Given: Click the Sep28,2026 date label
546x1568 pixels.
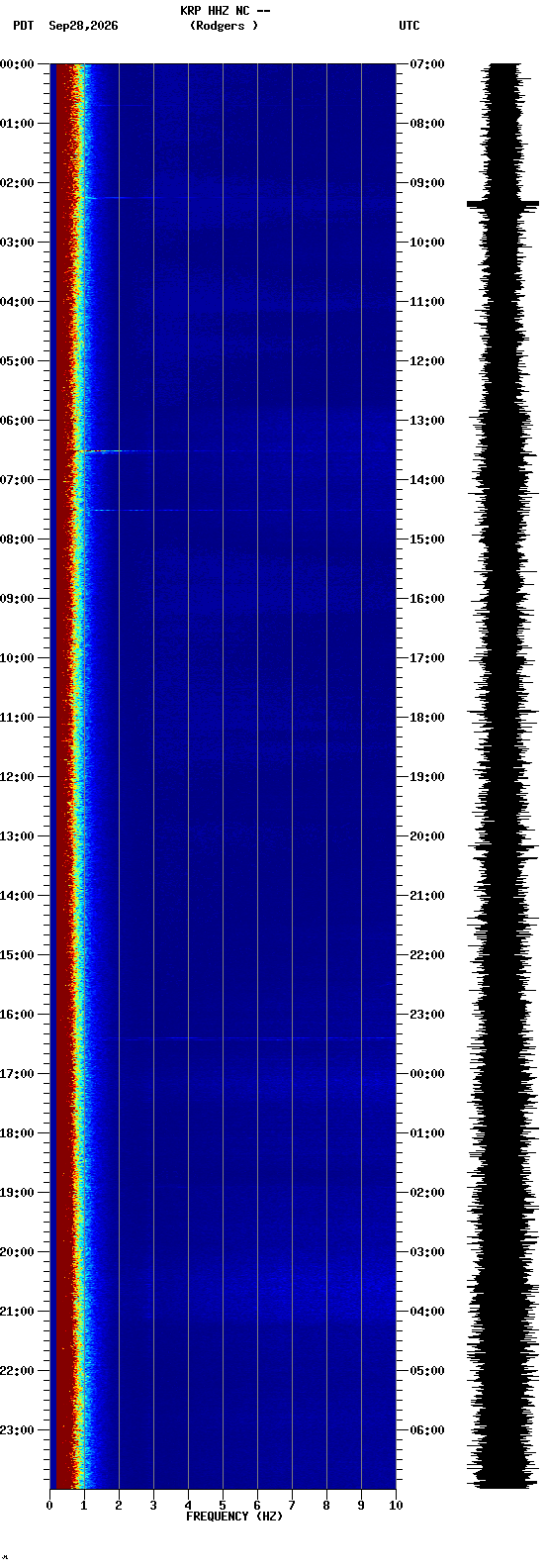Looking at the screenshot, I should 83,26.
